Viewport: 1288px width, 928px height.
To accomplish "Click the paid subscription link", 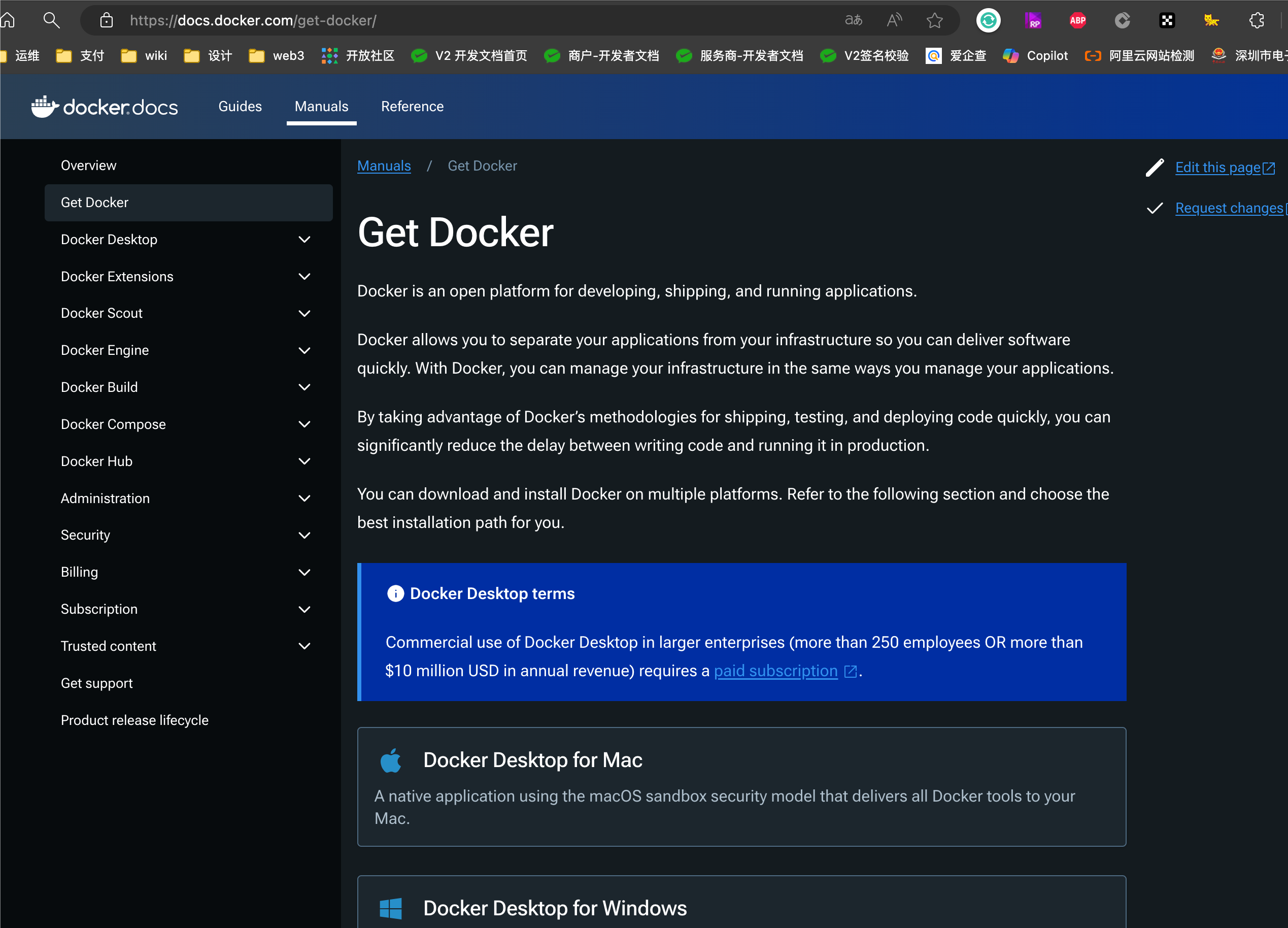I will click(775, 671).
